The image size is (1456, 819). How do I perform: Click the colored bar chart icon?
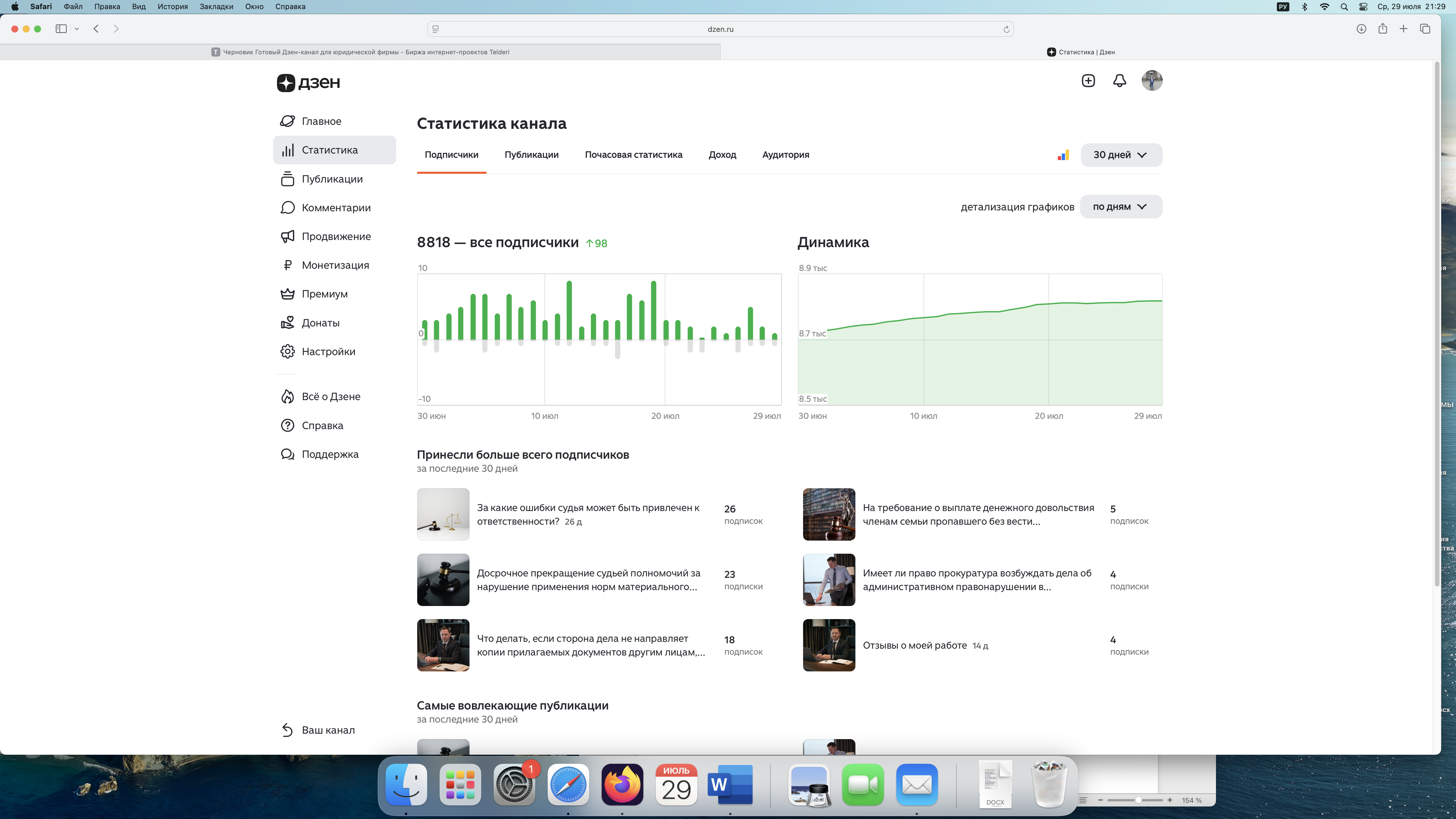tap(1063, 155)
